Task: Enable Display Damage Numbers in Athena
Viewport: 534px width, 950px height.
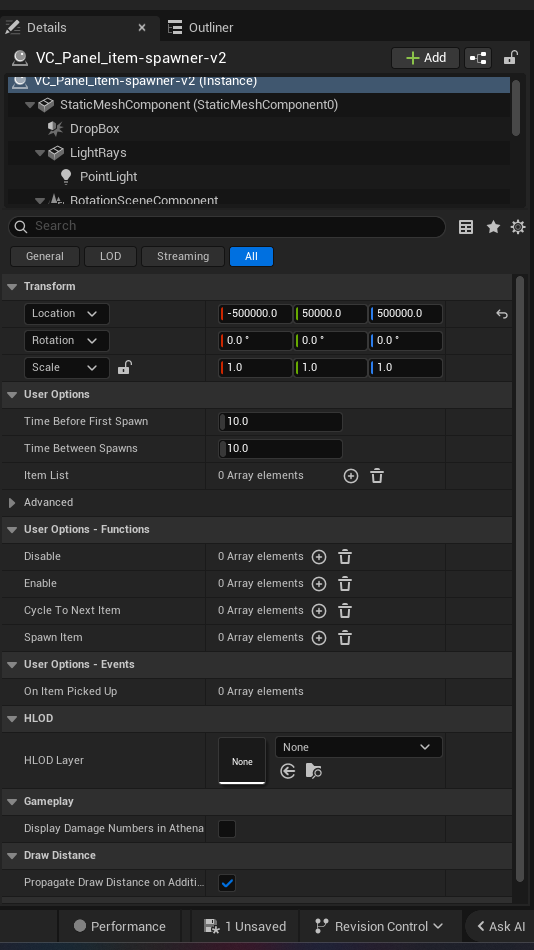Action: [x=227, y=829]
